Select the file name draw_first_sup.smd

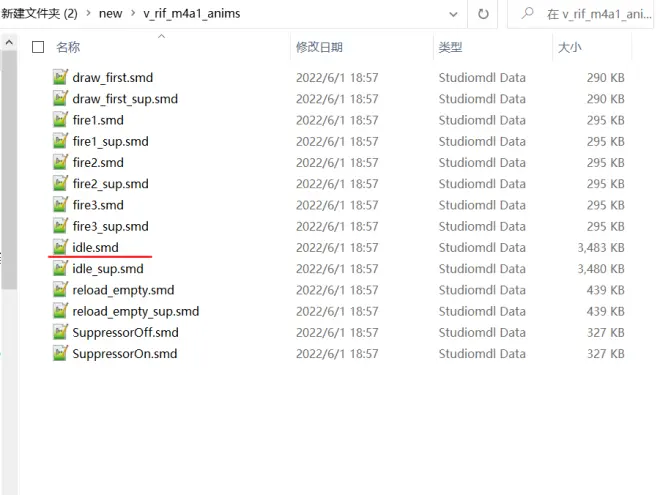[125, 99]
